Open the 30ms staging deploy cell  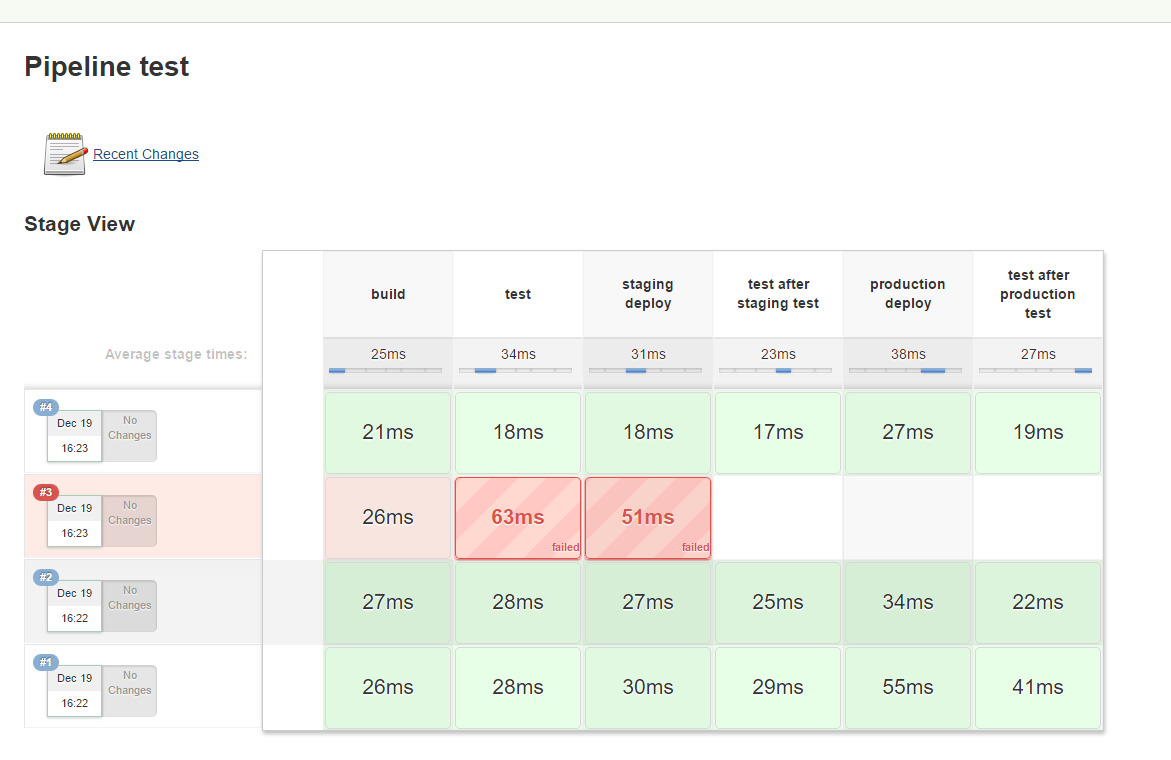point(648,688)
